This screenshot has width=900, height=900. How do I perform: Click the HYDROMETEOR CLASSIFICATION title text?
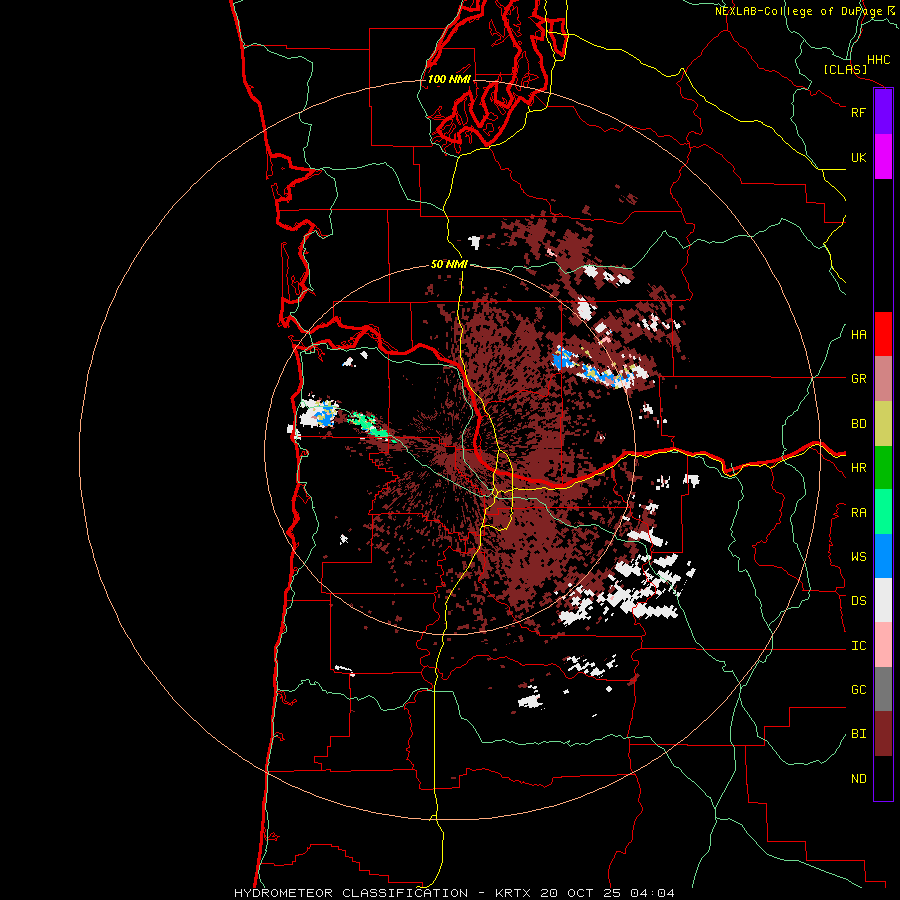[351, 893]
